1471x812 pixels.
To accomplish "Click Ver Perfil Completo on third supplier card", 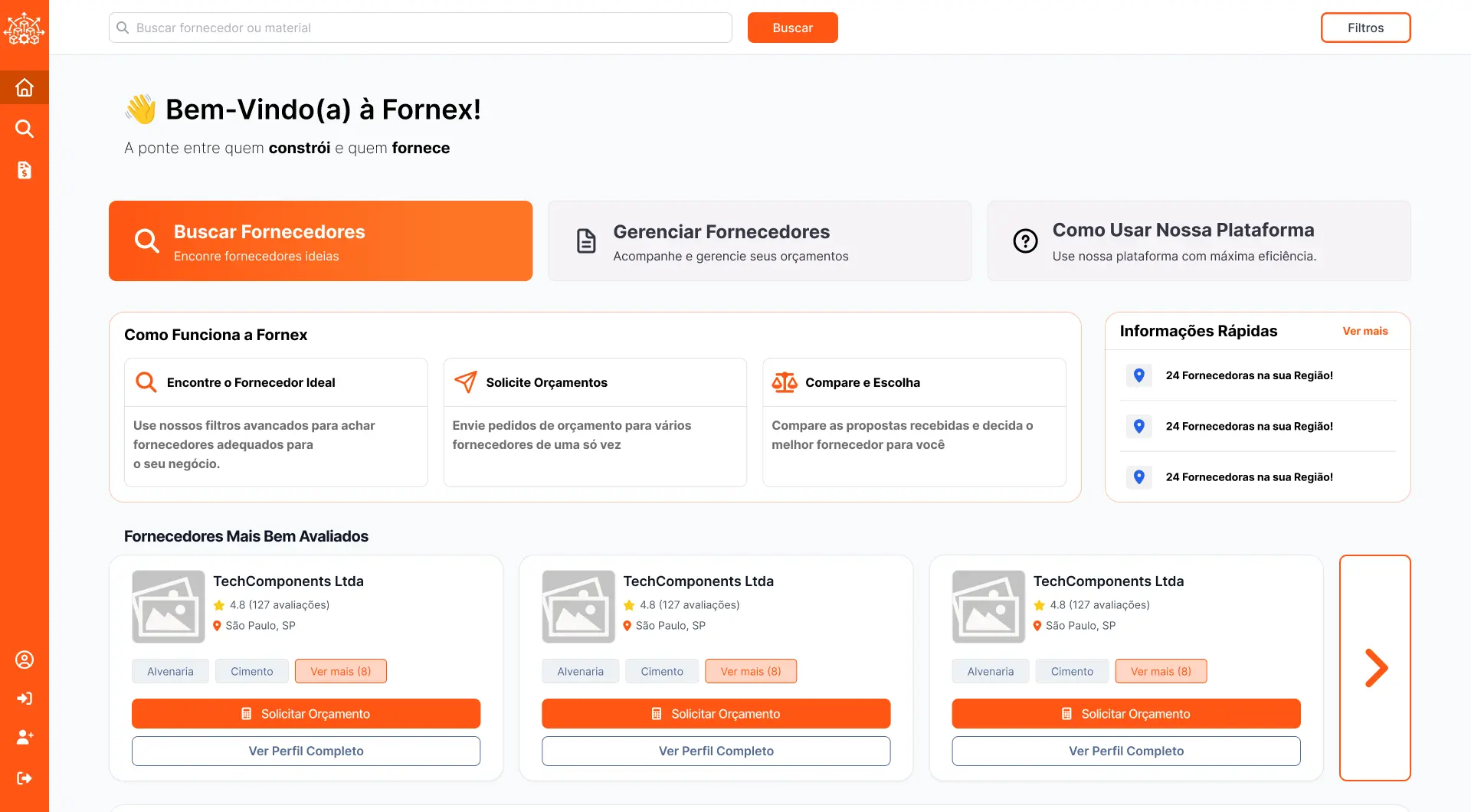I will (1126, 751).
